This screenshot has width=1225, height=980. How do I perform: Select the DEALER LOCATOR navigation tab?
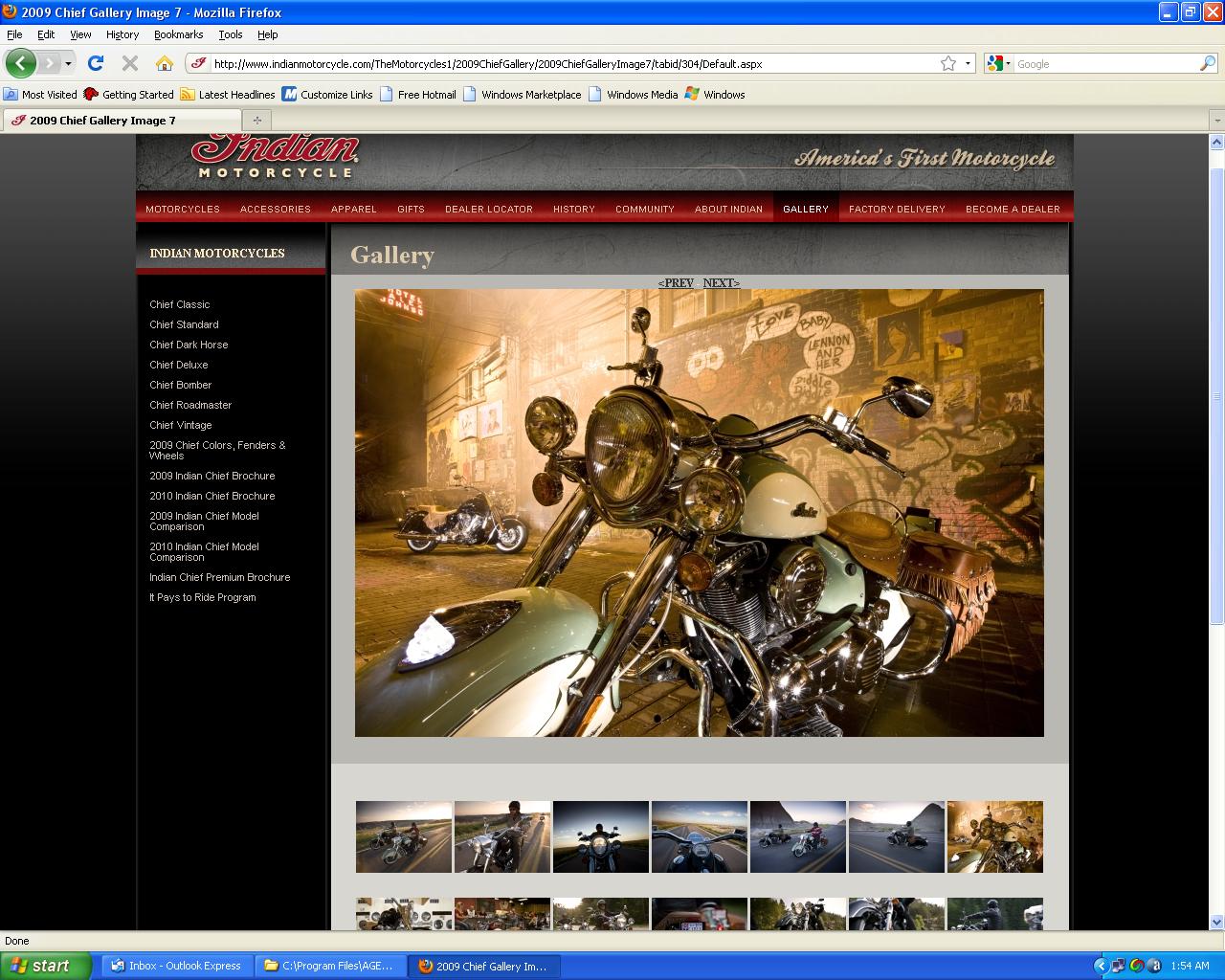coord(488,209)
